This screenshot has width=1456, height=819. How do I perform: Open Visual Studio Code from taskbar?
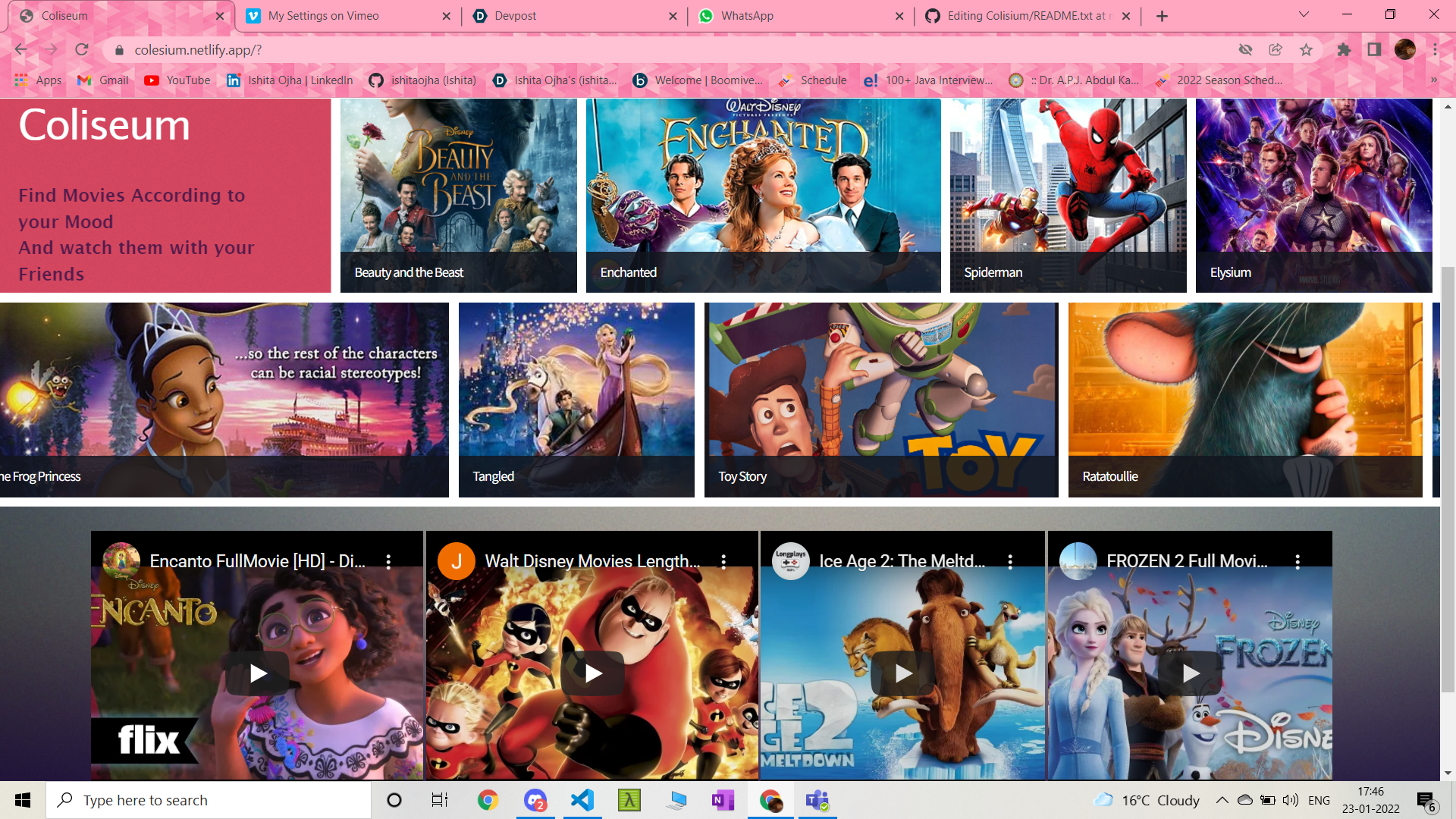click(x=582, y=800)
